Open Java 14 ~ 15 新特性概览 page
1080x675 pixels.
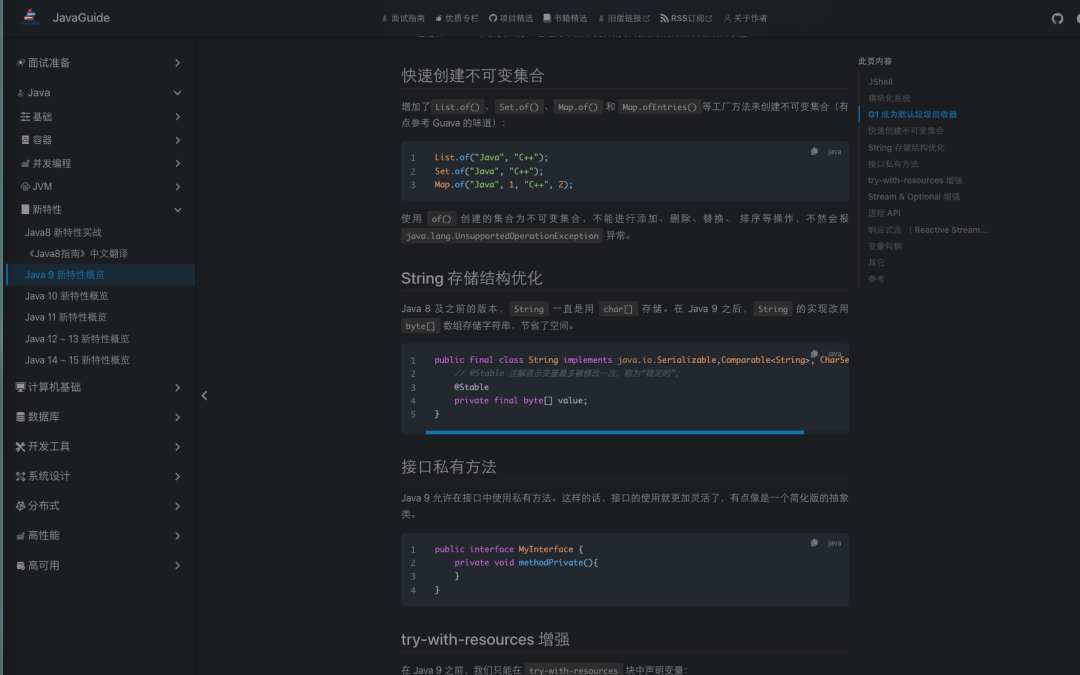(x=77, y=360)
